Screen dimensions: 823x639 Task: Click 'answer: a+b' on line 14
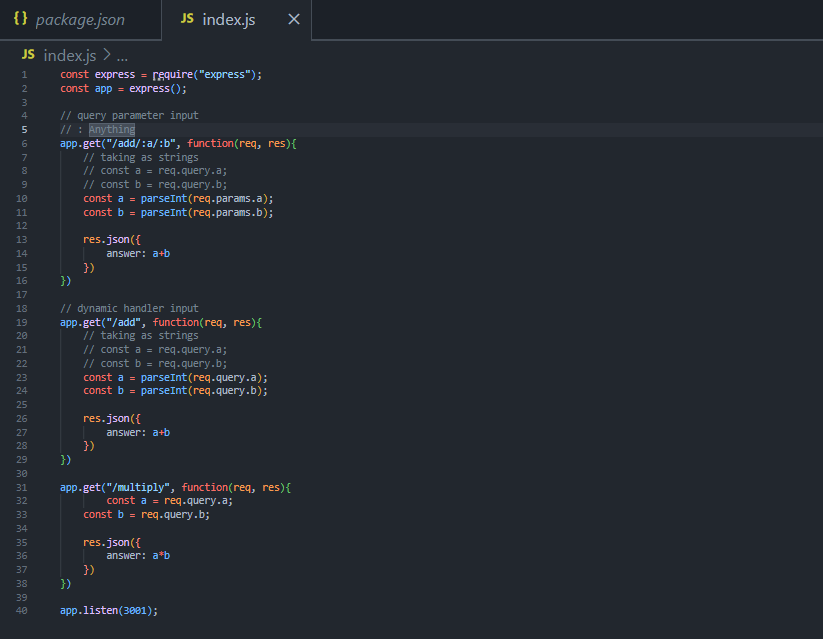click(138, 254)
